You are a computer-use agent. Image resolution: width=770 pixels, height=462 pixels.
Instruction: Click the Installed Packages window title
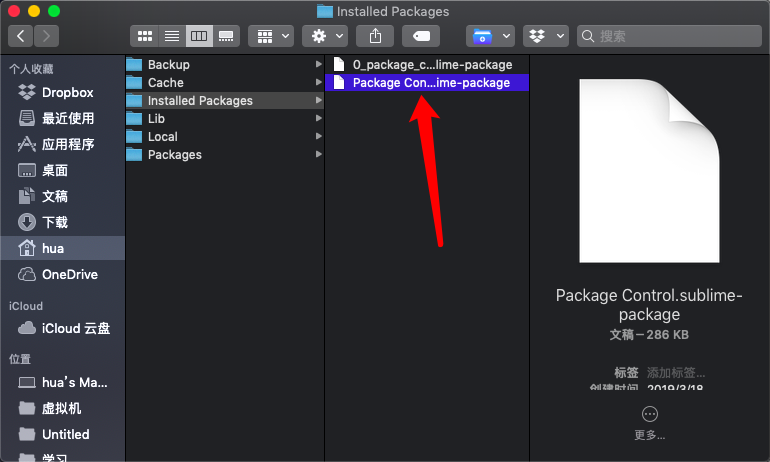pos(393,11)
